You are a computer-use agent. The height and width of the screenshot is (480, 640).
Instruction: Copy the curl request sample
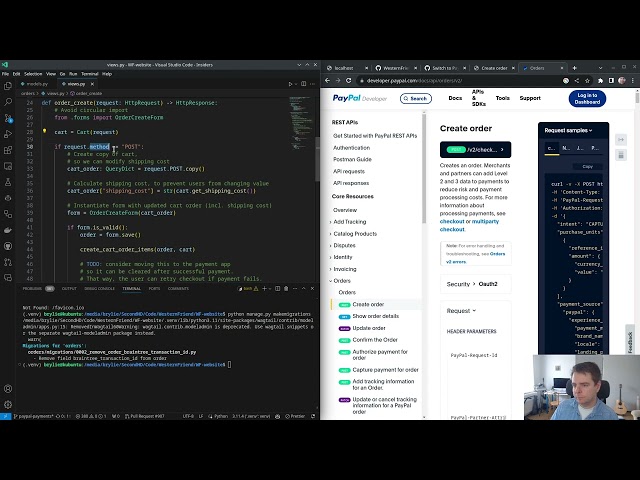pos(587,167)
